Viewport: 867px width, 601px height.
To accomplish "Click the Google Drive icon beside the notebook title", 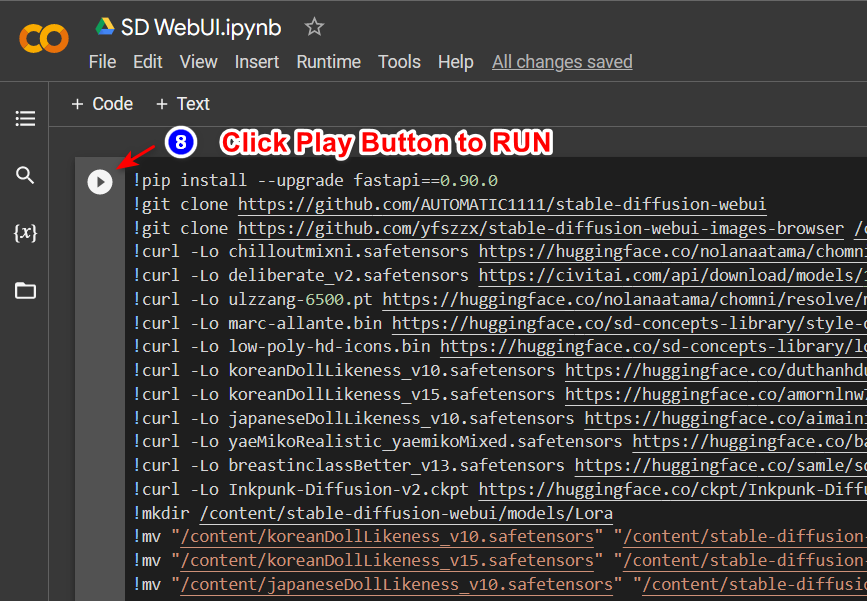I will tap(105, 27).
